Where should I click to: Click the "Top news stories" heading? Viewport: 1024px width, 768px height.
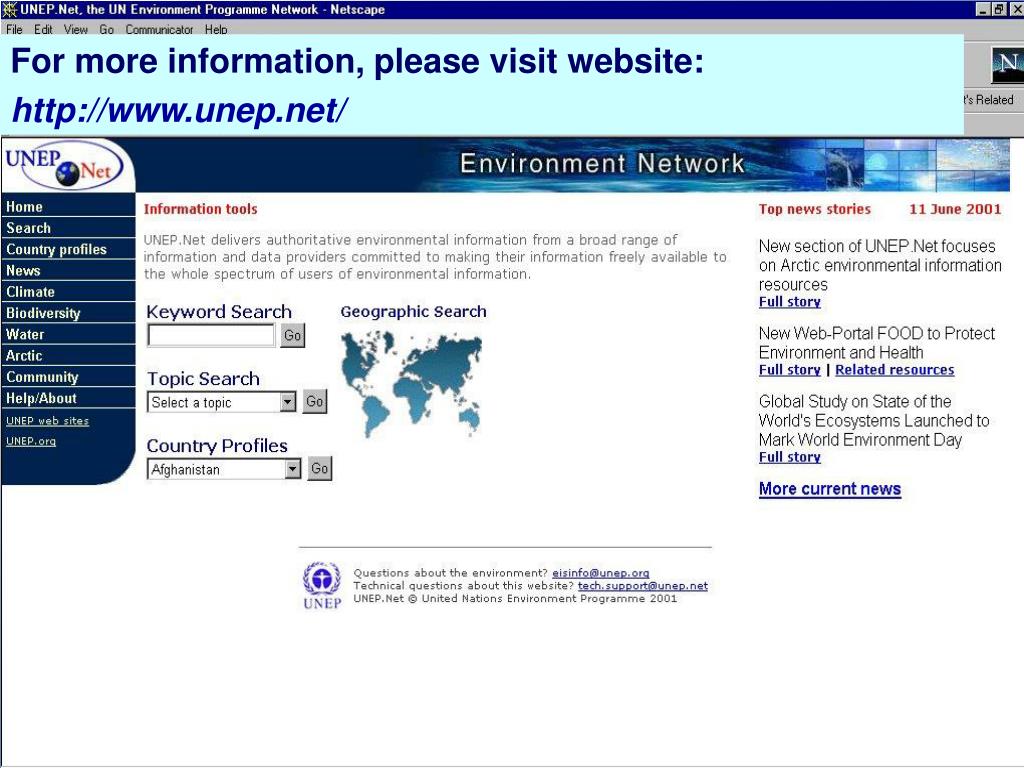coord(815,209)
